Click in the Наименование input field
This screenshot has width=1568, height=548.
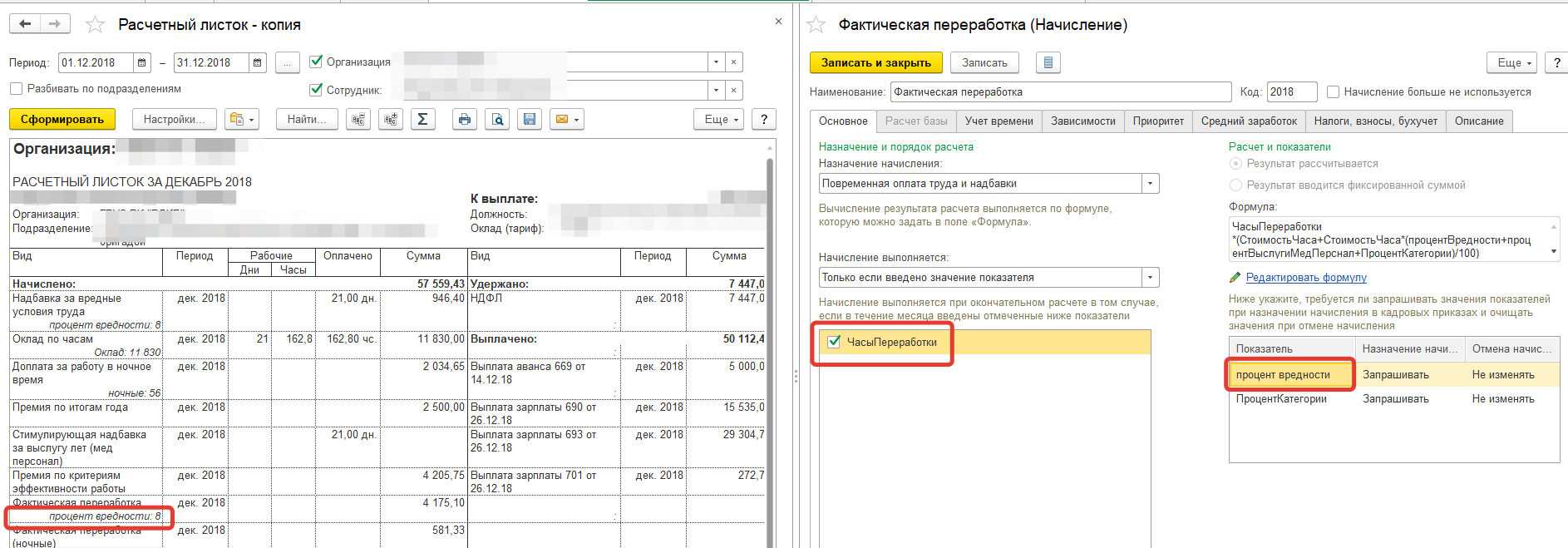pos(1061,92)
